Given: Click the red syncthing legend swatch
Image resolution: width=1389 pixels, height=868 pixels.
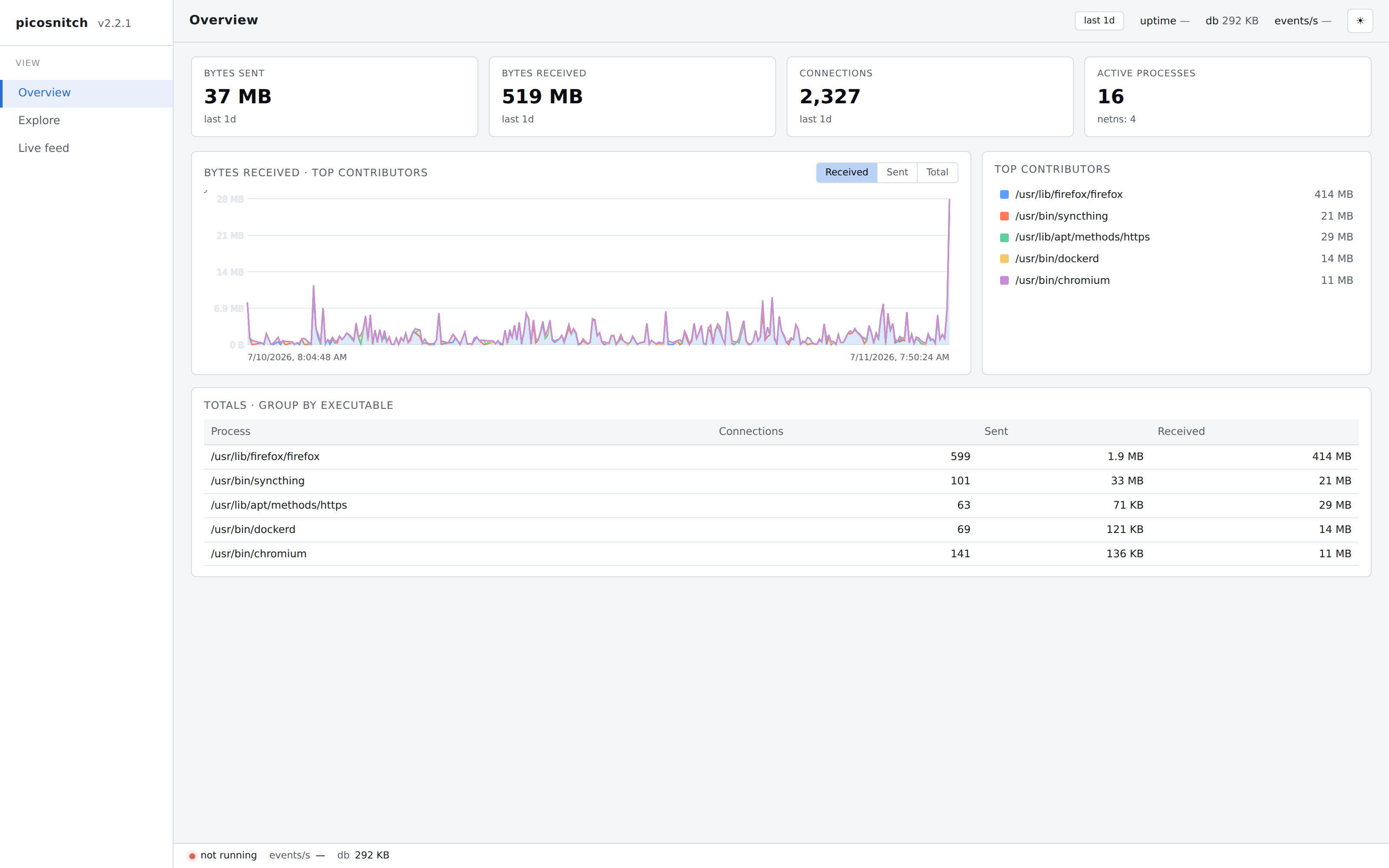Looking at the screenshot, I should pyautogui.click(x=1004, y=217).
